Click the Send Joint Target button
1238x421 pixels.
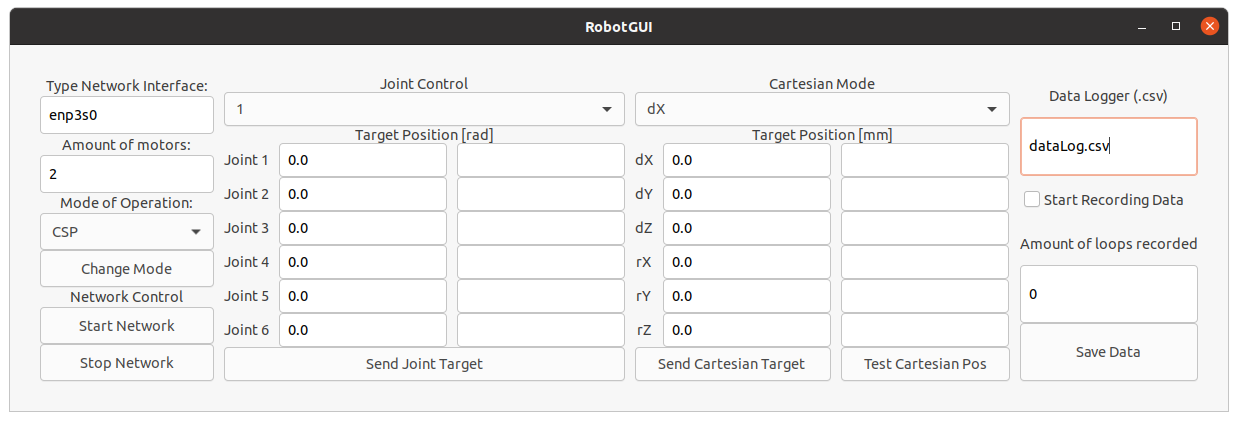pyautogui.click(x=424, y=364)
